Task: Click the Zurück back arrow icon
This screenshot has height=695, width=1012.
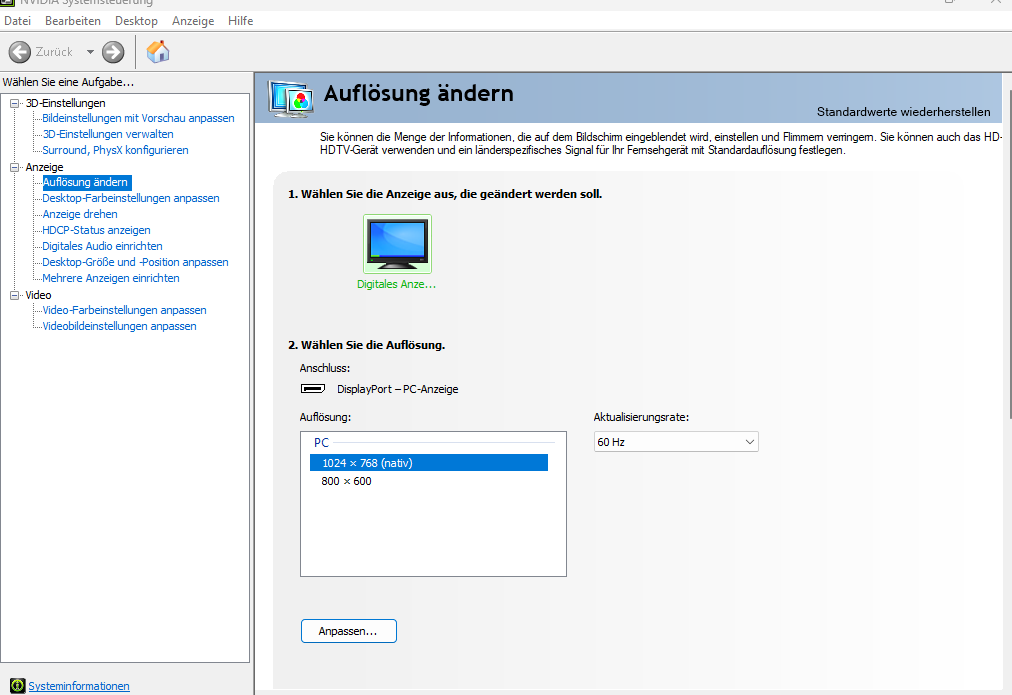Action: (x=19, y=52)
